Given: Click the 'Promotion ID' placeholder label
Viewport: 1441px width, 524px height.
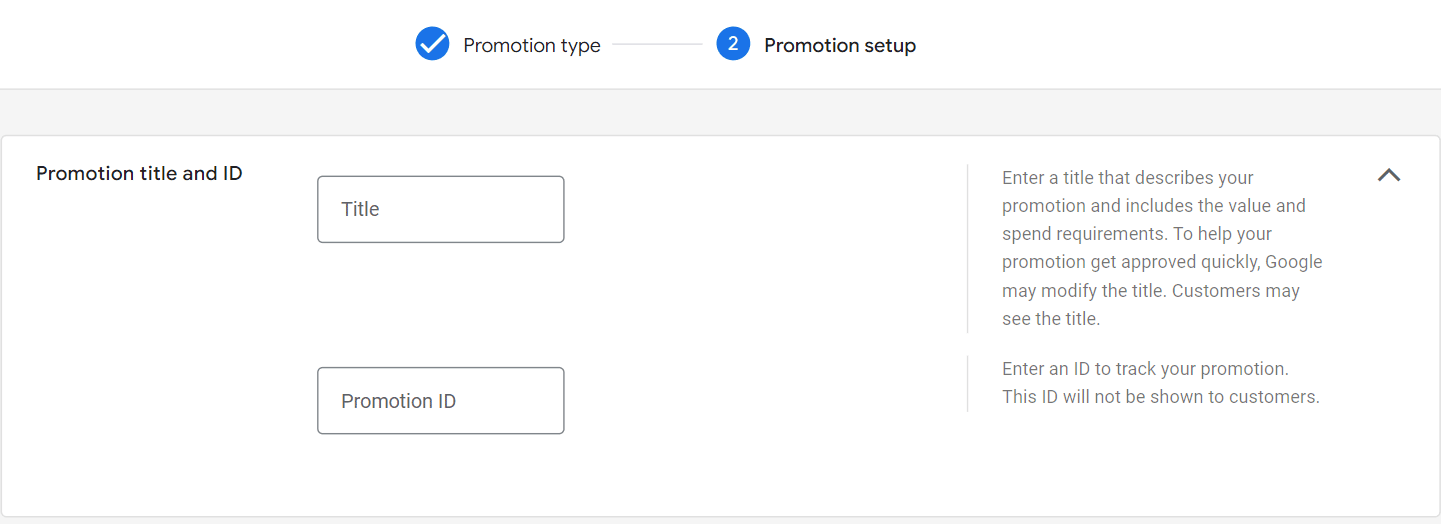Looking at the screenshot, I should pos(398,401).
